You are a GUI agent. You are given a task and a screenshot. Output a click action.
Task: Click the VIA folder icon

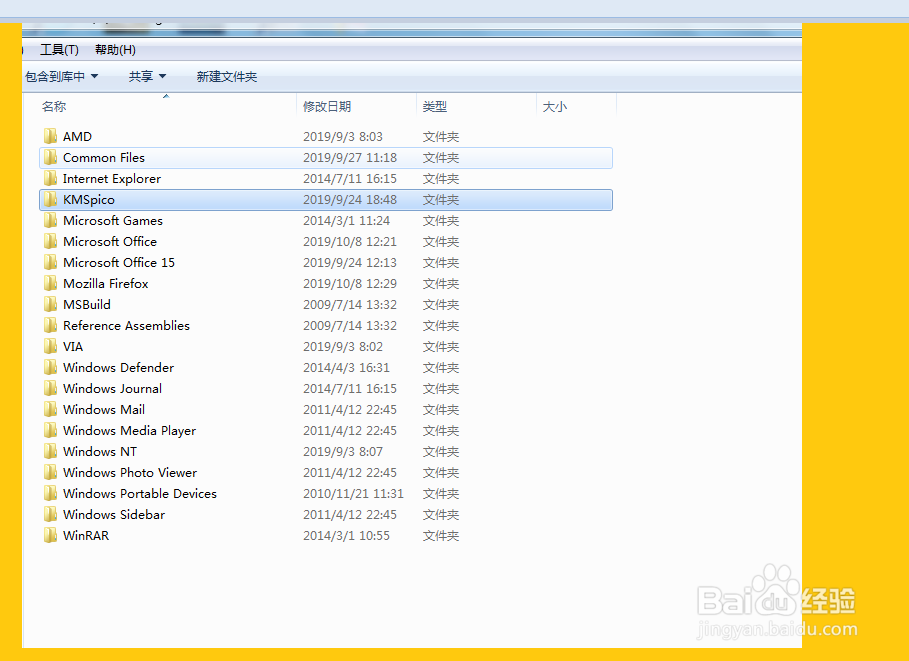point(50,346)
